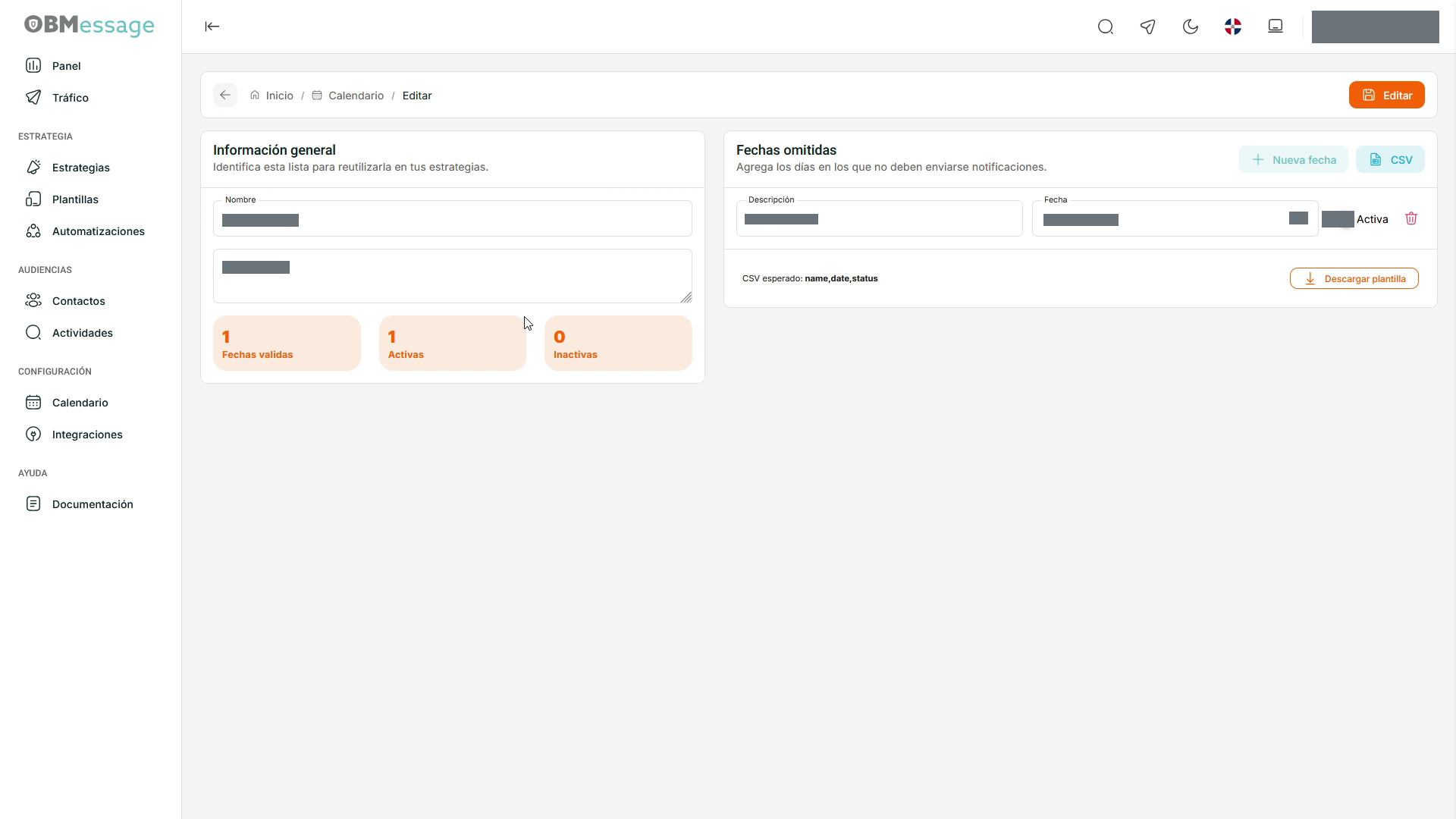The width and height of the screenshot is (1456, 819).
Task: Focus the Fecha date field
Action: 1175,218
